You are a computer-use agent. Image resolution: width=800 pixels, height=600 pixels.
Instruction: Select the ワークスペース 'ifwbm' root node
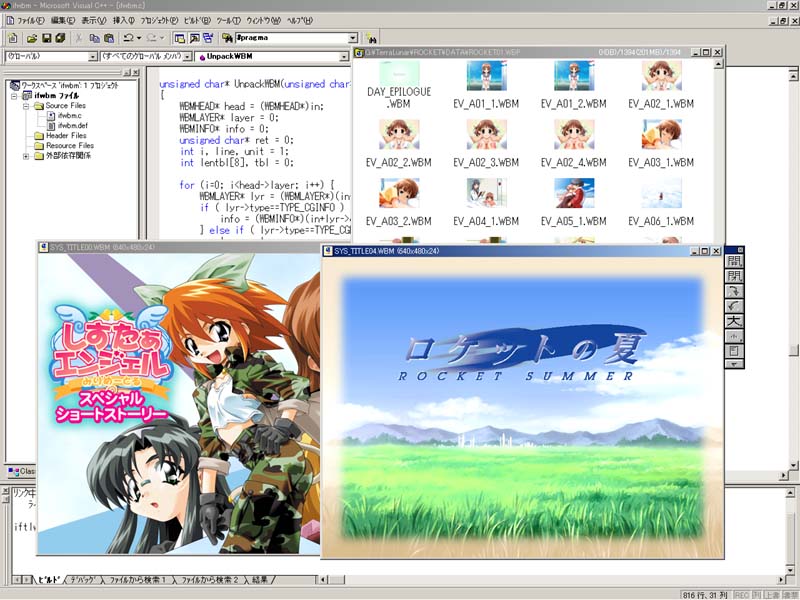point(69,85)
